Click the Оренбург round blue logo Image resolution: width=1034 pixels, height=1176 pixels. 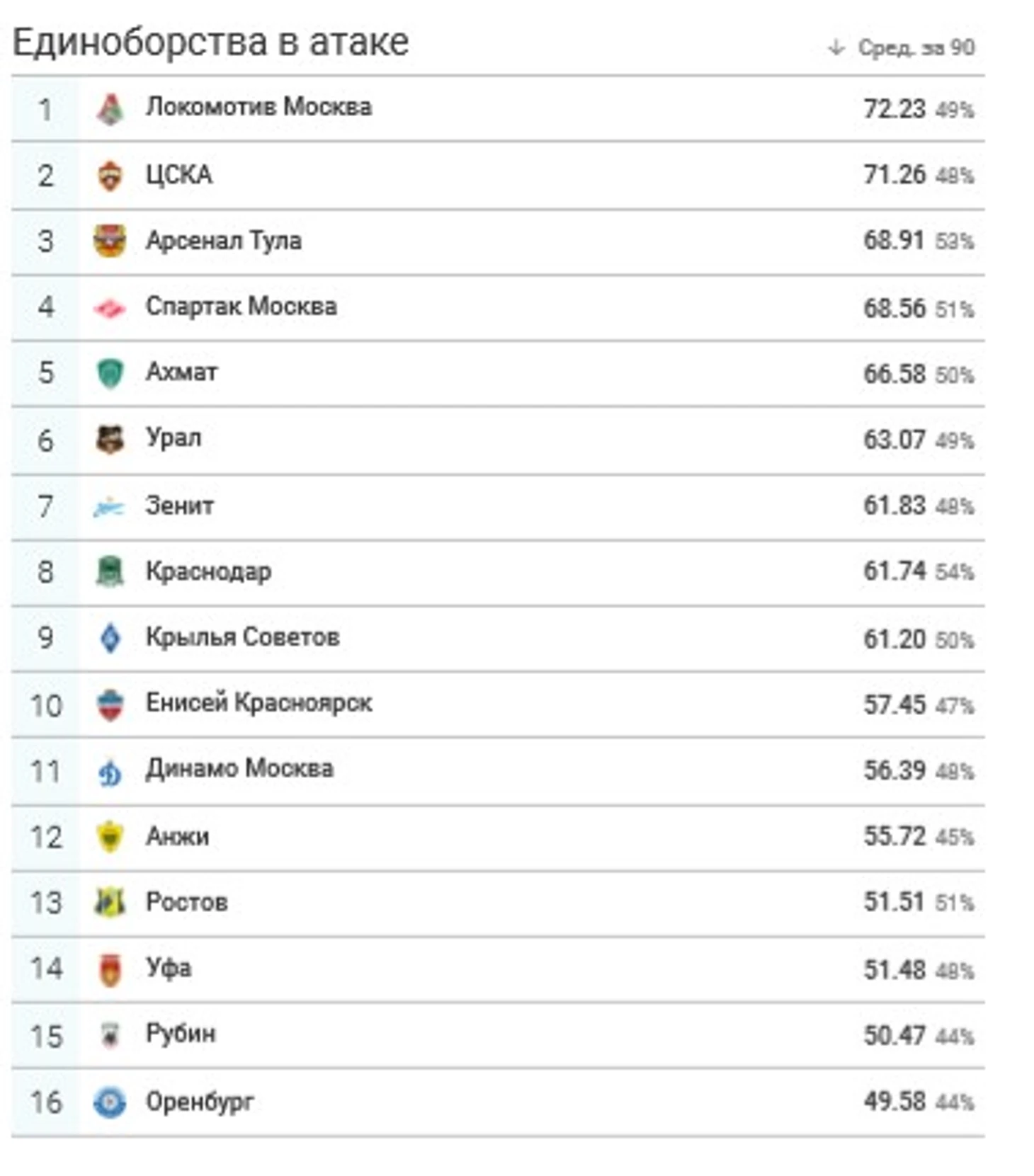coord(110,1102)
